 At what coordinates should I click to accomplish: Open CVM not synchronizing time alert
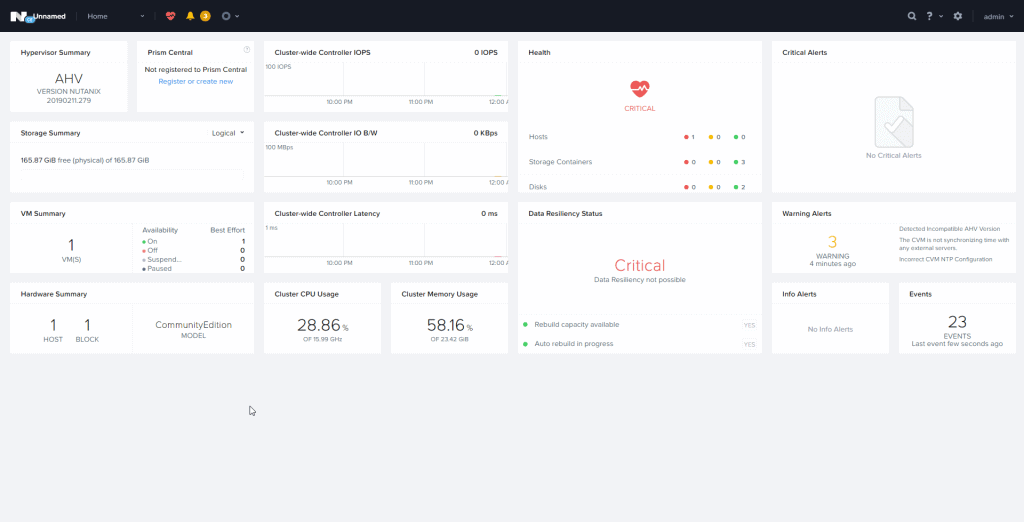click(953, 244)
